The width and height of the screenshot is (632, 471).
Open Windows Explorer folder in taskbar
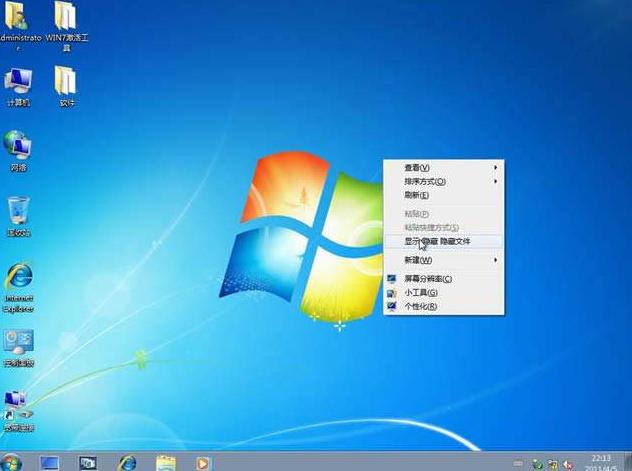coord(166,462)
